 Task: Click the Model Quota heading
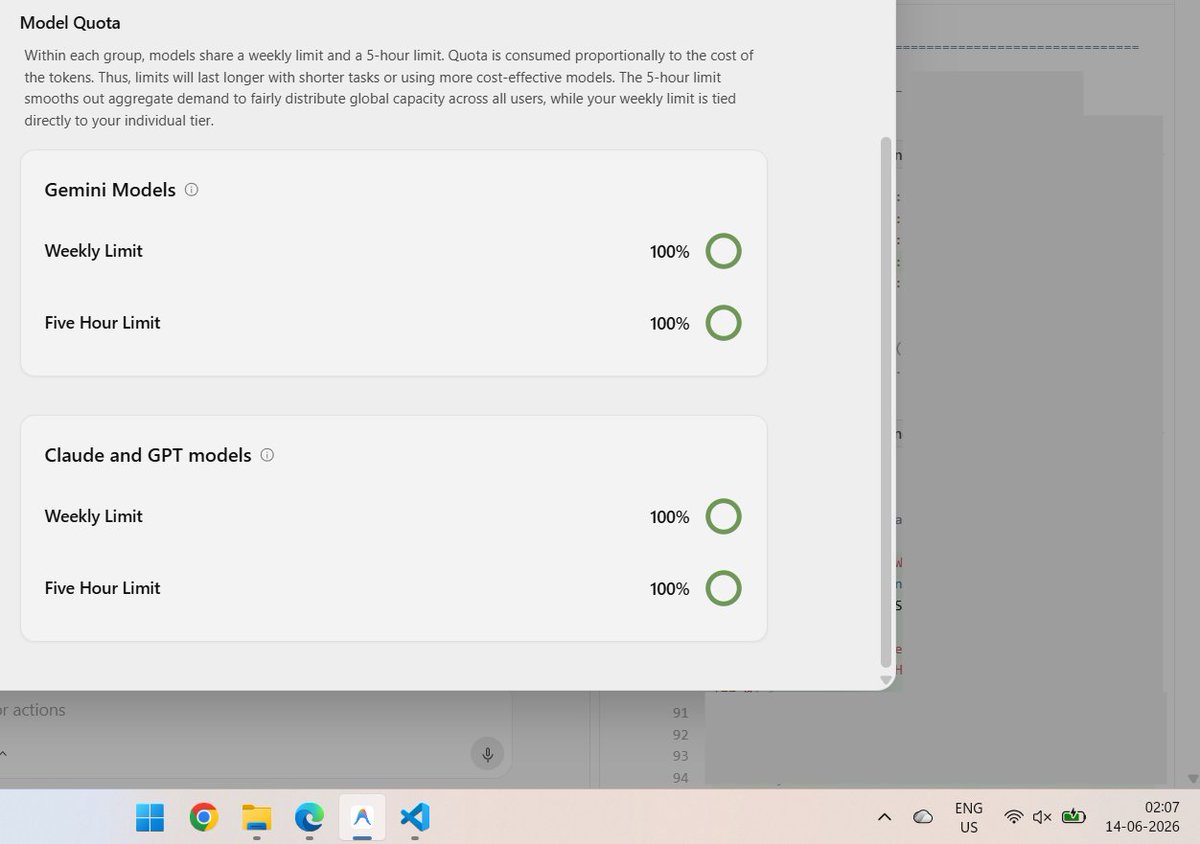[x=70, y=22]
